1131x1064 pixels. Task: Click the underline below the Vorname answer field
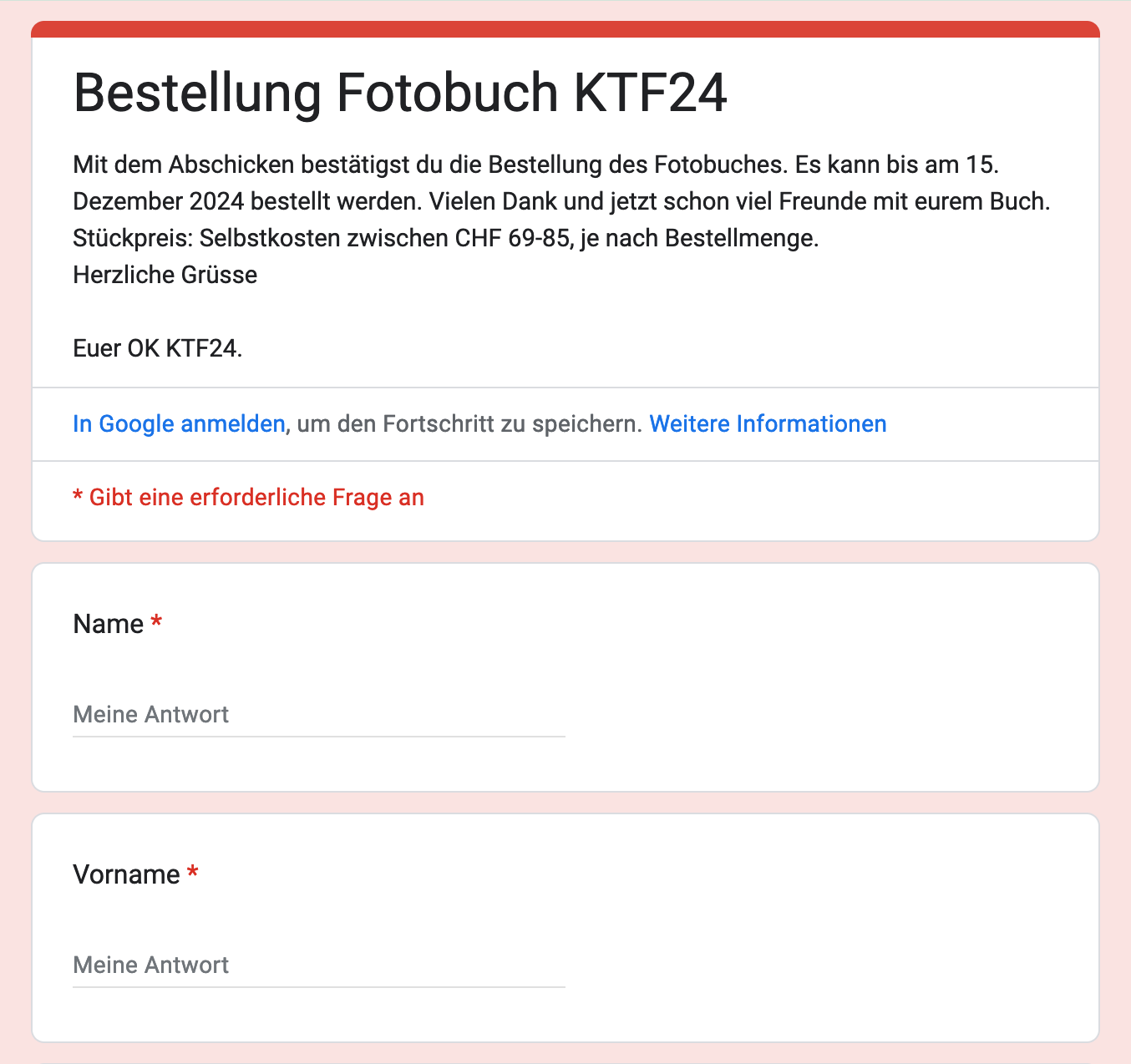318,987
